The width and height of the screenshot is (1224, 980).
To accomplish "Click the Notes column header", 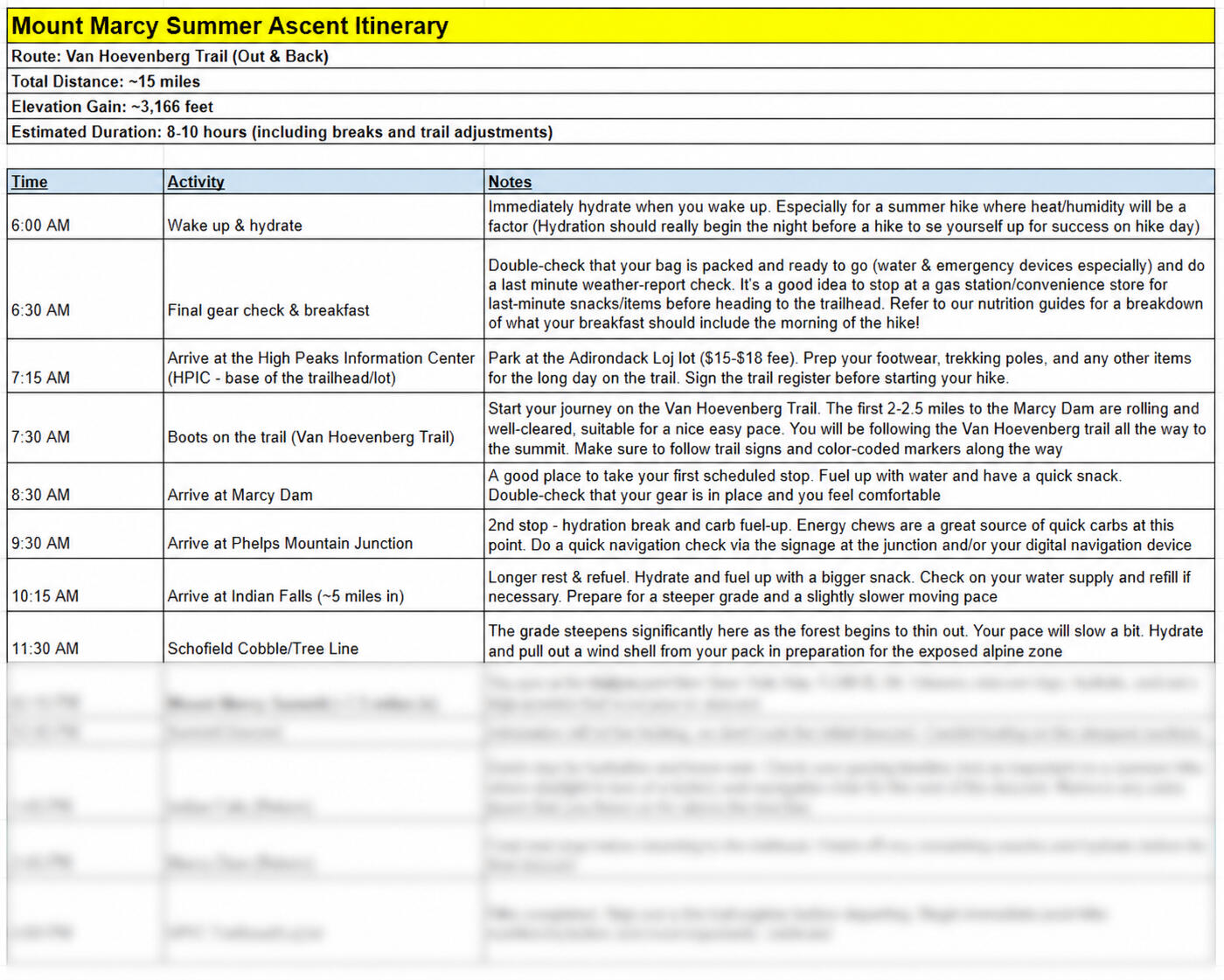I will click(849, 182).
